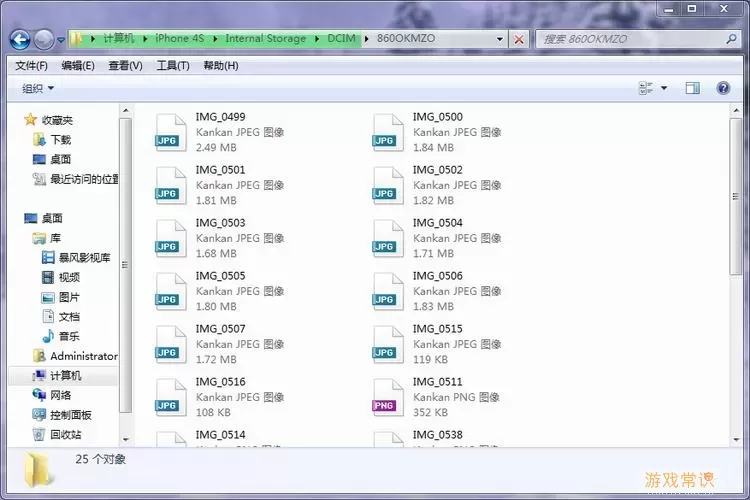Open help with the question mark icon
Screen dimensions: 750x500
(x=723, y=88)
